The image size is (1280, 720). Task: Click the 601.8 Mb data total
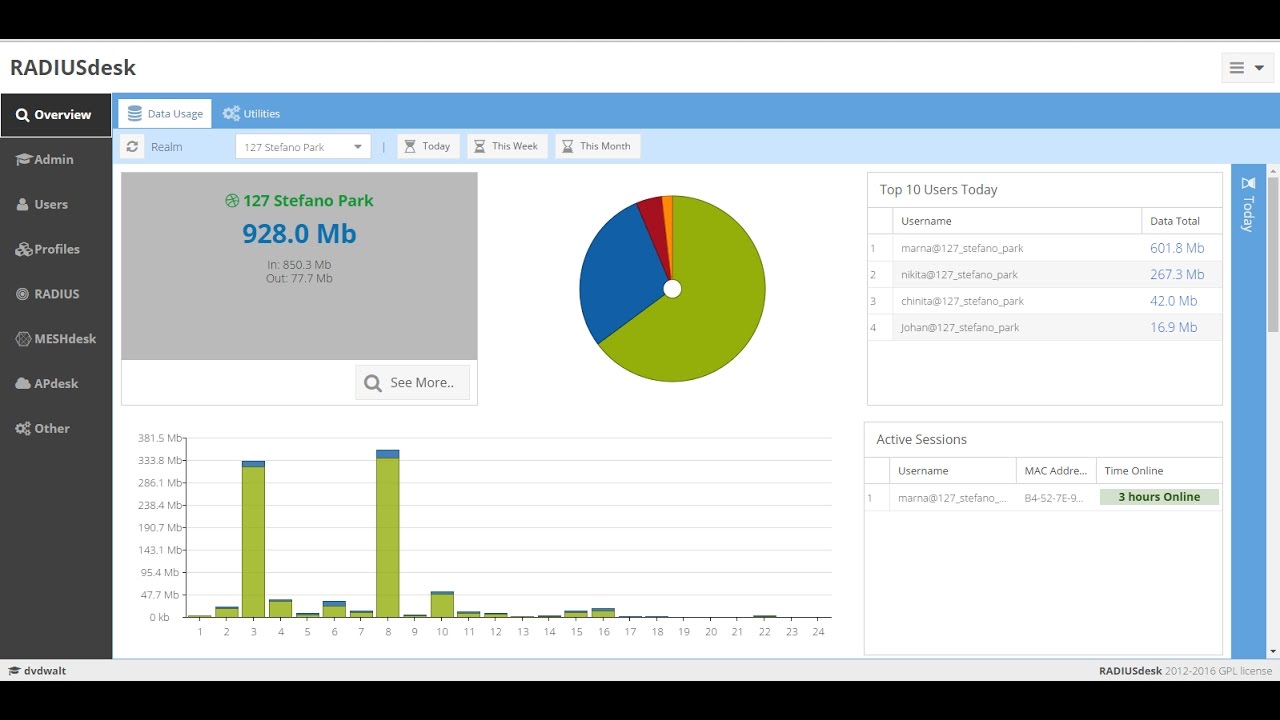1177,248
